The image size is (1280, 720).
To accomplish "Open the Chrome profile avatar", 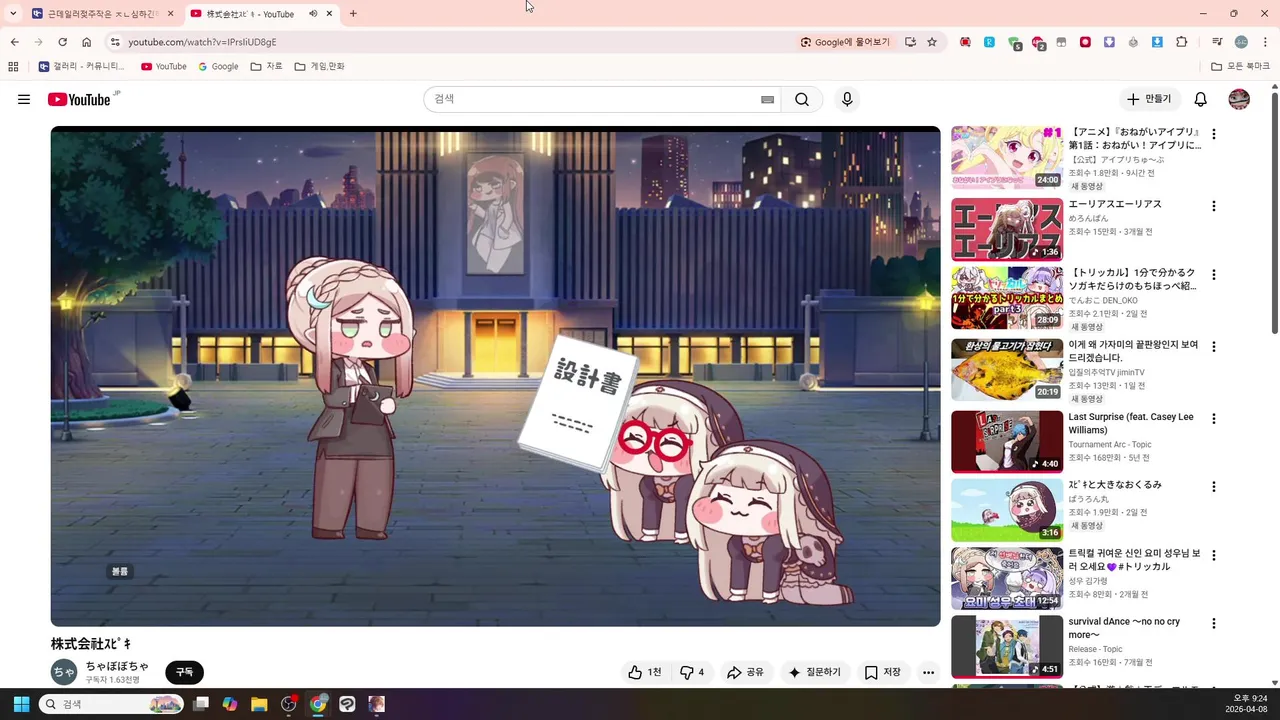I will pos(1241,42).
